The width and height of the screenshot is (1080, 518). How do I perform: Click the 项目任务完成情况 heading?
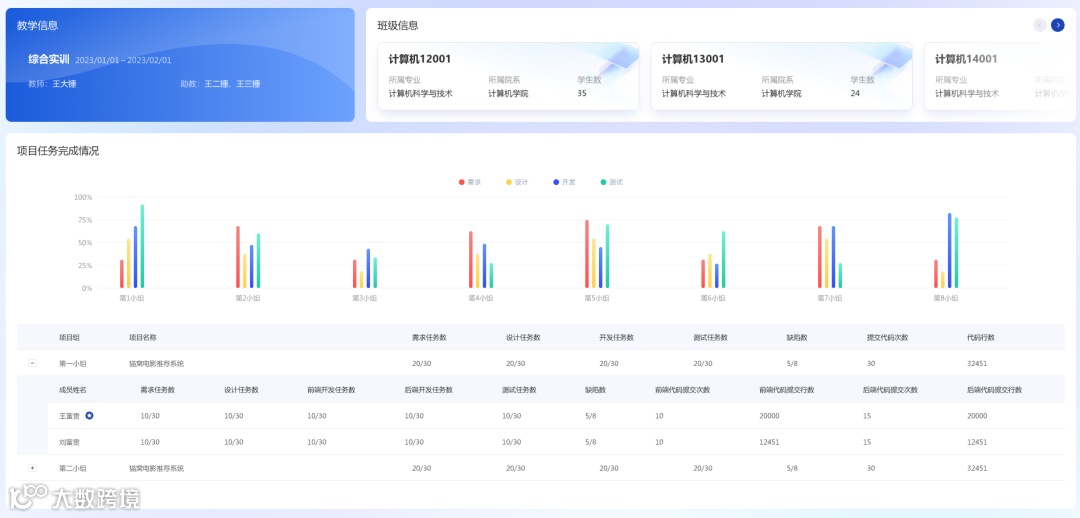[x=58, y=151]
